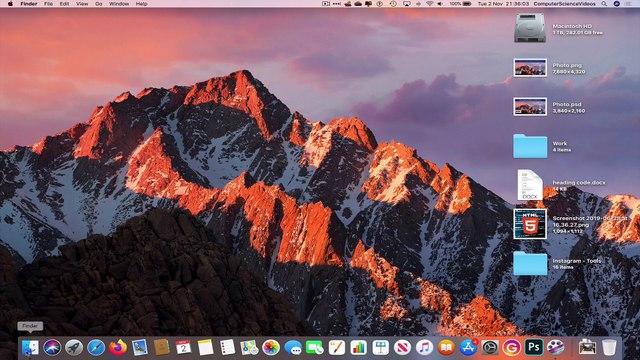
Task: Launch Siri from the Dock
Action: coord(52,348)
